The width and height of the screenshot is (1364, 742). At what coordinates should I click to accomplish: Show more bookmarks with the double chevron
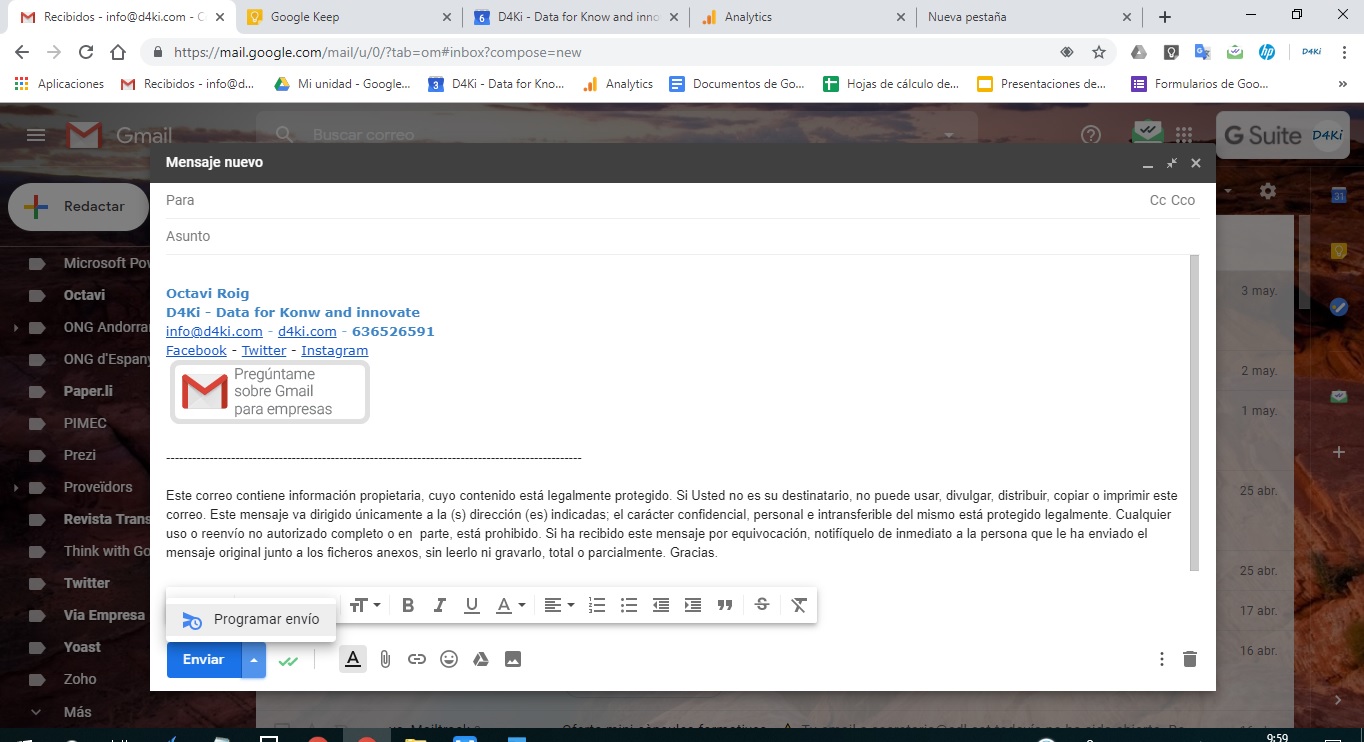tap(1343, 84)
